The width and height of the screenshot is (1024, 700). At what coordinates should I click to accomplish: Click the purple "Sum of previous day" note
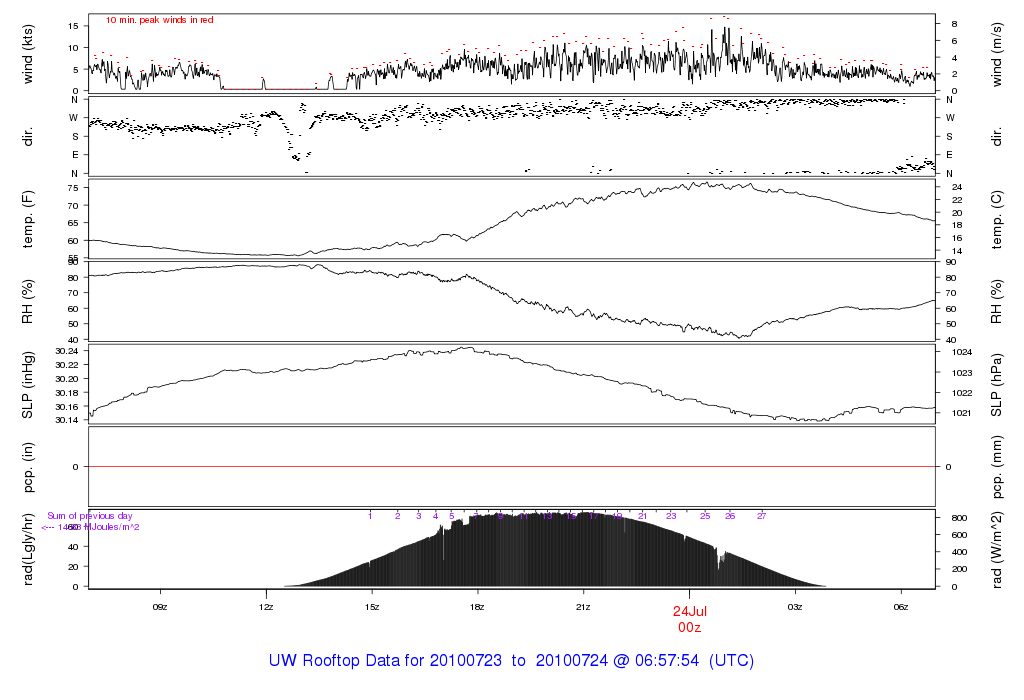pyautogui.click(x=90, y=516)
